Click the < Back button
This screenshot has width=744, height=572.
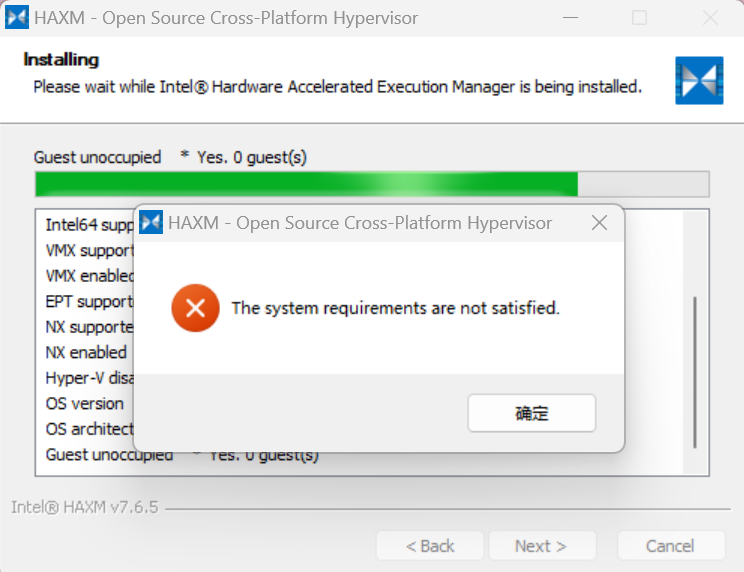(x=430, y=546)
